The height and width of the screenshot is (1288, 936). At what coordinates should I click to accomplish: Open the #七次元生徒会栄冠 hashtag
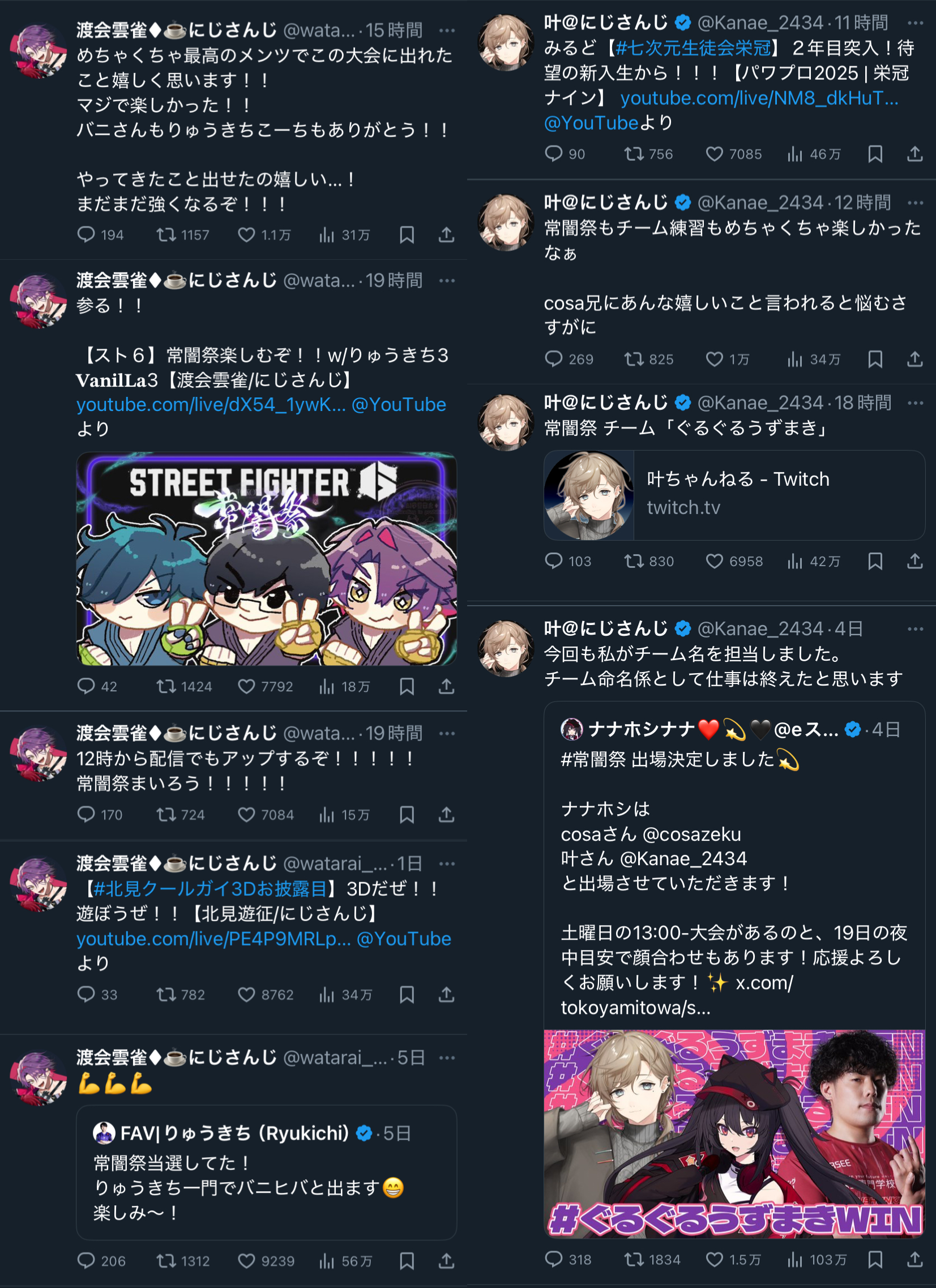coord(693,48)
